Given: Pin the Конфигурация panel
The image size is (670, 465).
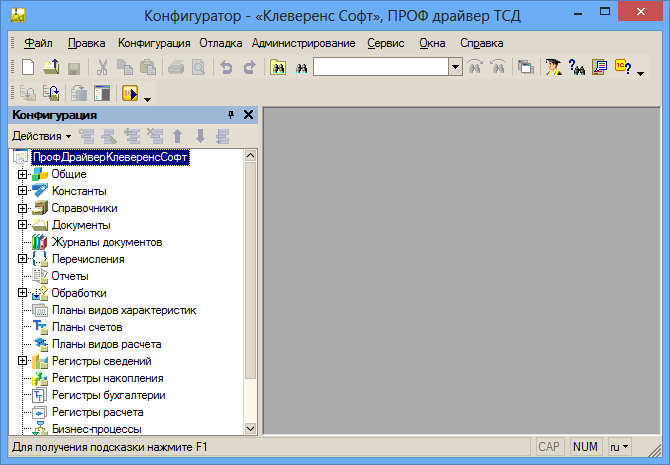Looking at the screenshot, I should tap(231, 115).
